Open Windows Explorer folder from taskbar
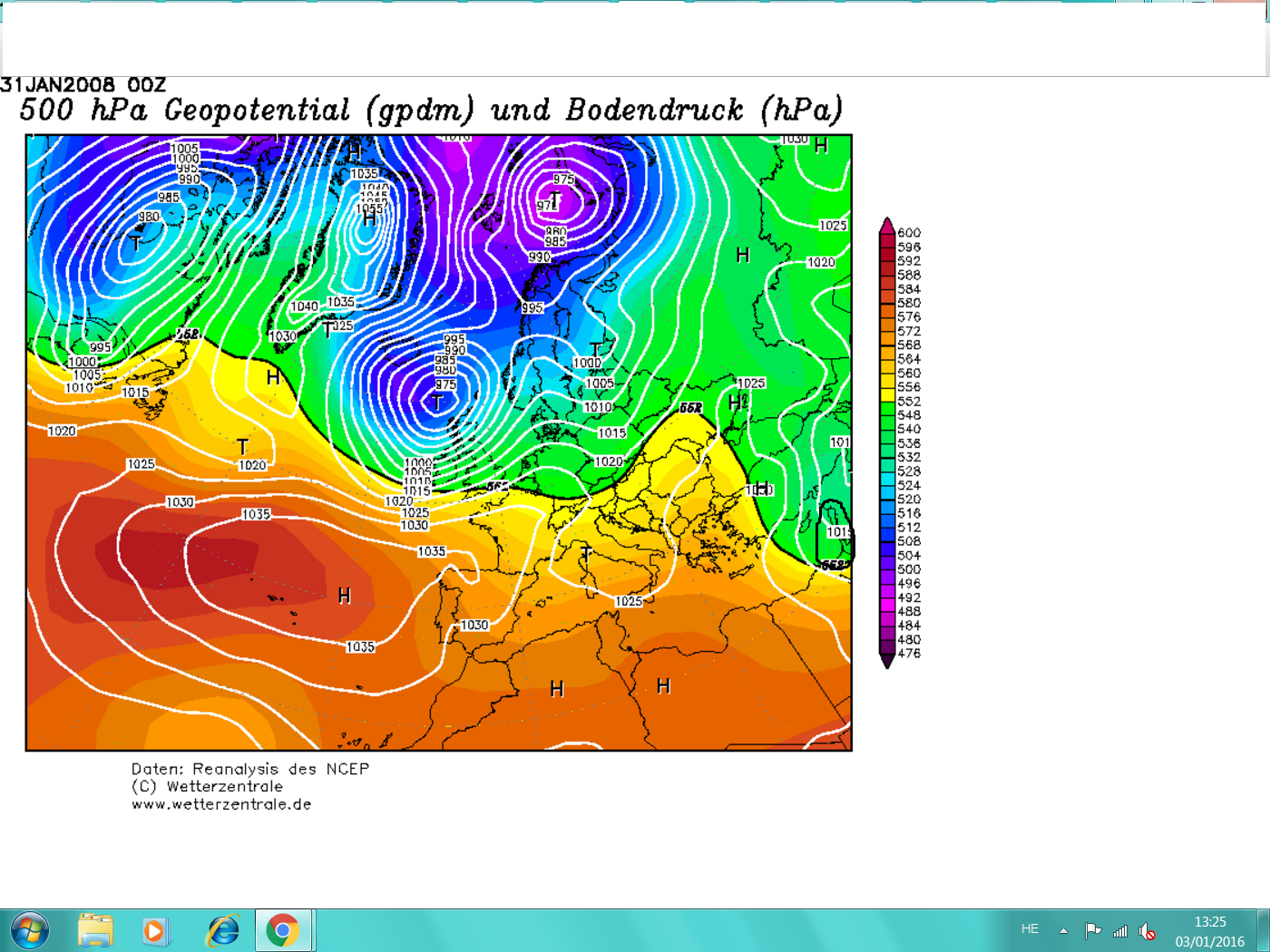1270x952 pixels. click(95, 930)
